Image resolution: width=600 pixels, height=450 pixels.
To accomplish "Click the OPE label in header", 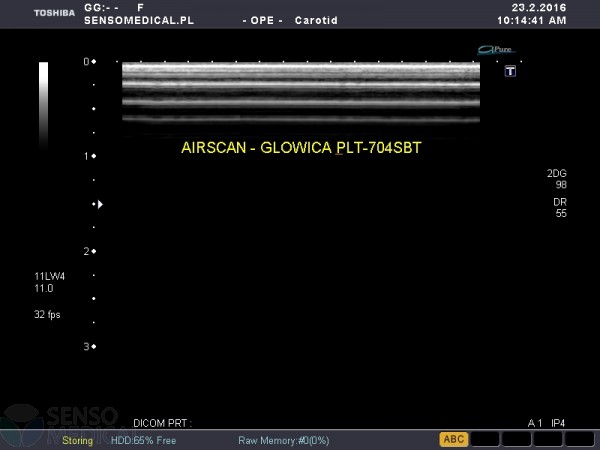I will point(262,20).
